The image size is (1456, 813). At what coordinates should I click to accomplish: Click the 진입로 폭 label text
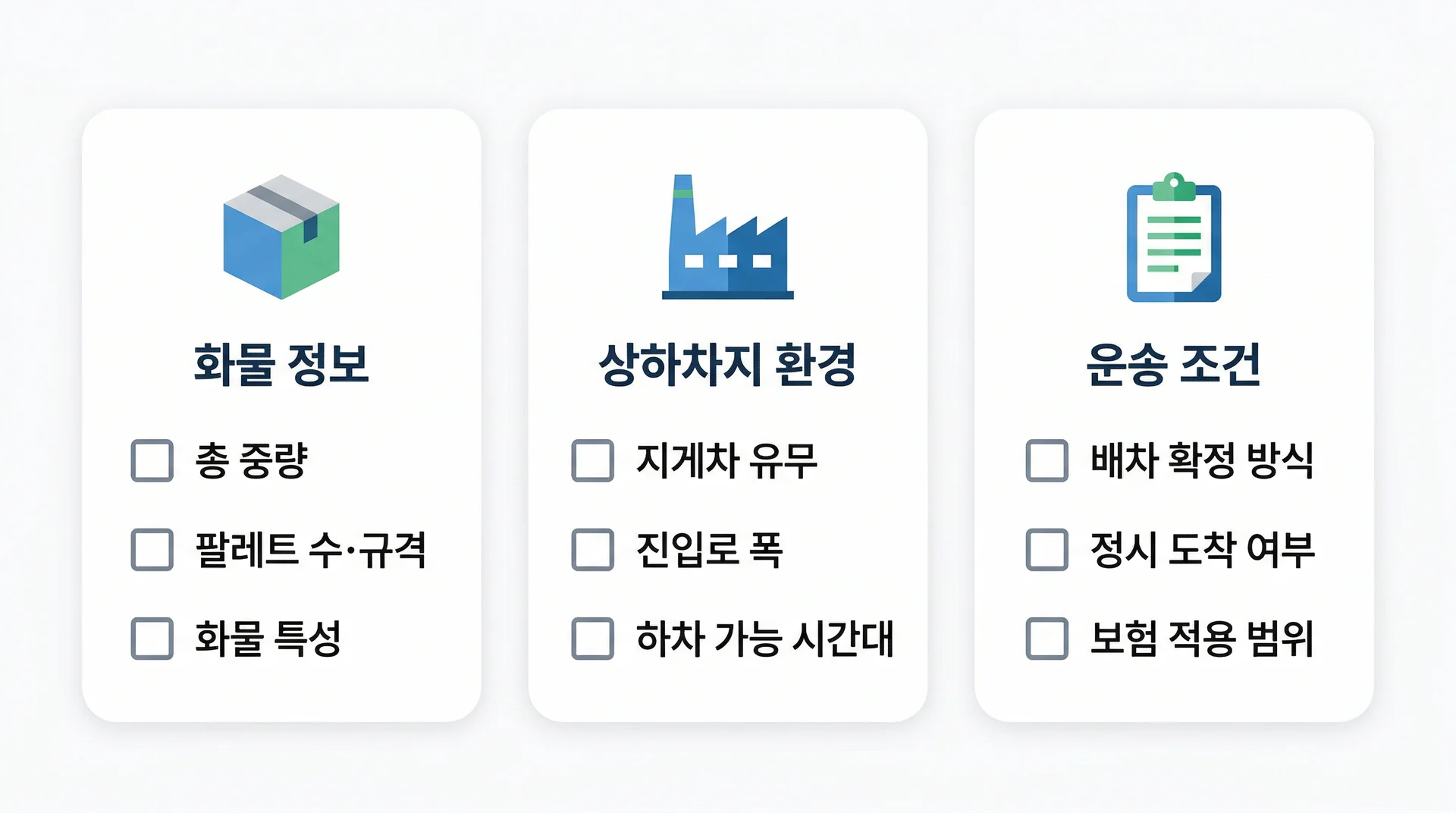pos(709,549)
